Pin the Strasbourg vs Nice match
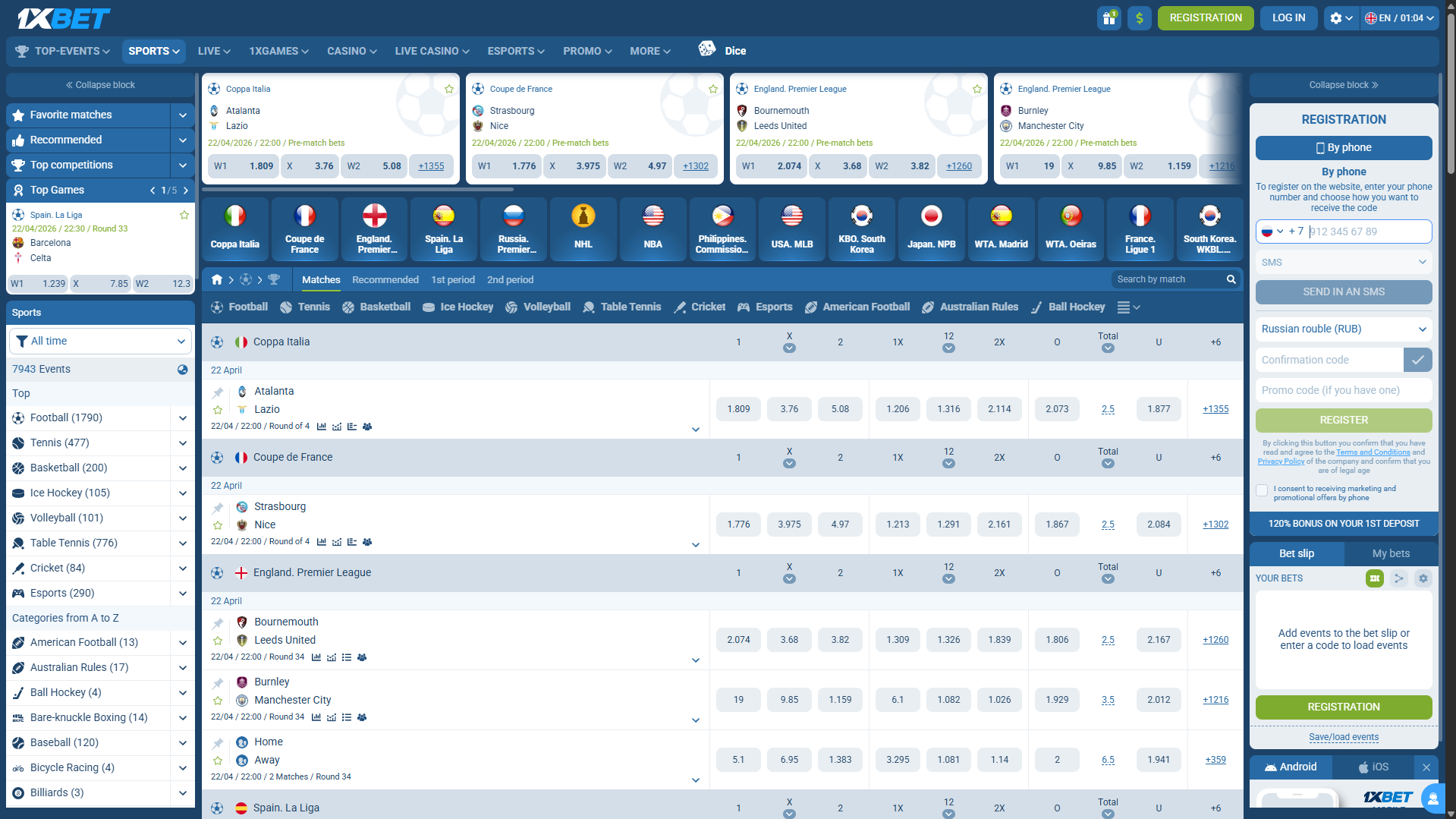 [218, 507]
